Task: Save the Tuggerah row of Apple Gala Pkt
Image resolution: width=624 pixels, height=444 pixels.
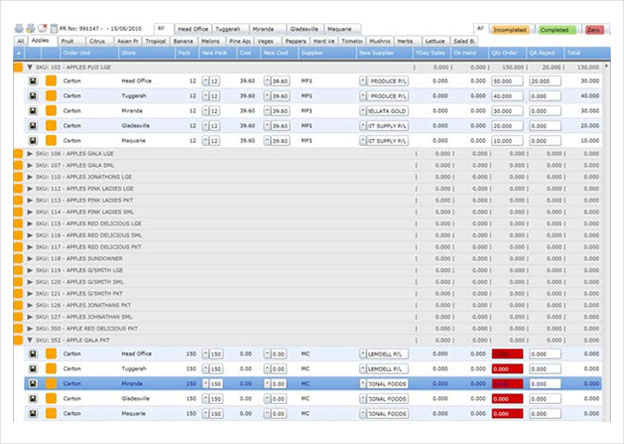Action: 33,369
